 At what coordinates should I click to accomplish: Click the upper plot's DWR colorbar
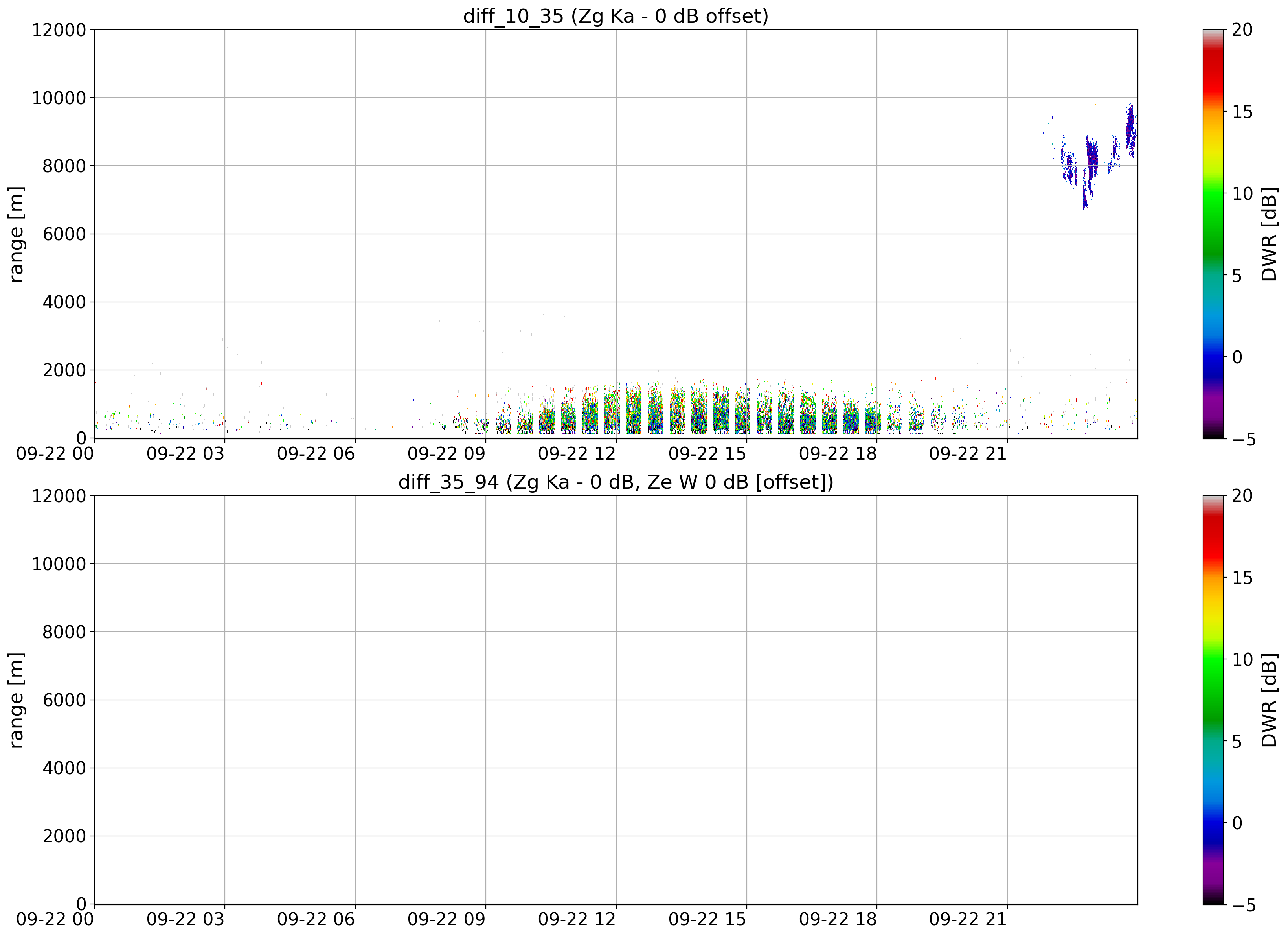(x=1213, y=234)
